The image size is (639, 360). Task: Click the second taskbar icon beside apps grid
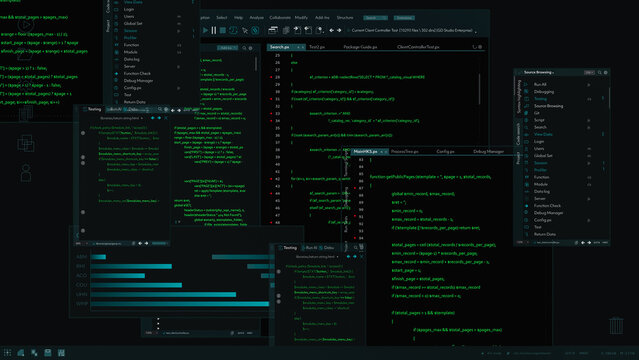coord(21,353)
